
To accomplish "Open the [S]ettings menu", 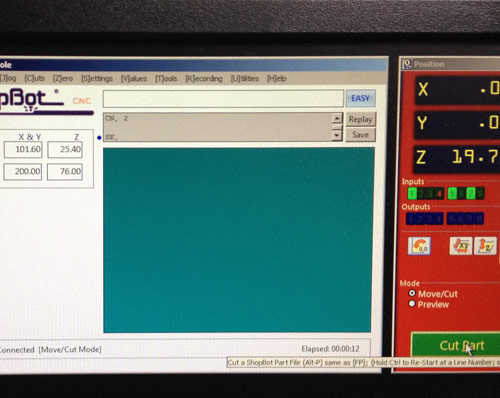I will click(x=97, y=78).
